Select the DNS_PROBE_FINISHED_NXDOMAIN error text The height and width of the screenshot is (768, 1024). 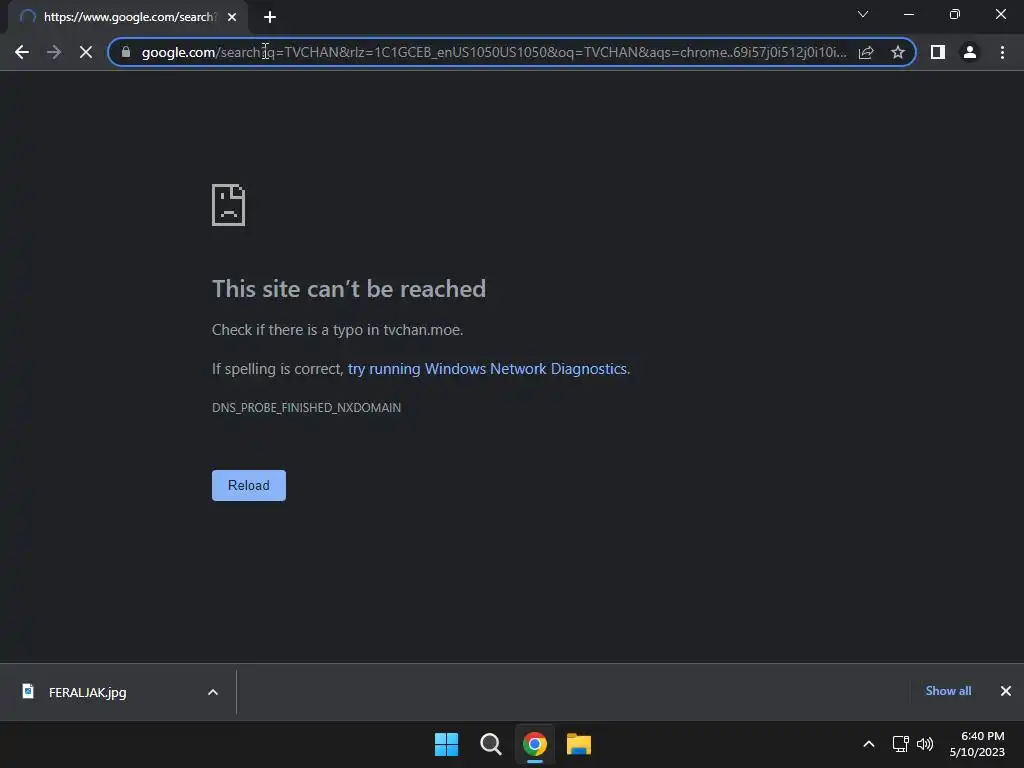[306, 408]
